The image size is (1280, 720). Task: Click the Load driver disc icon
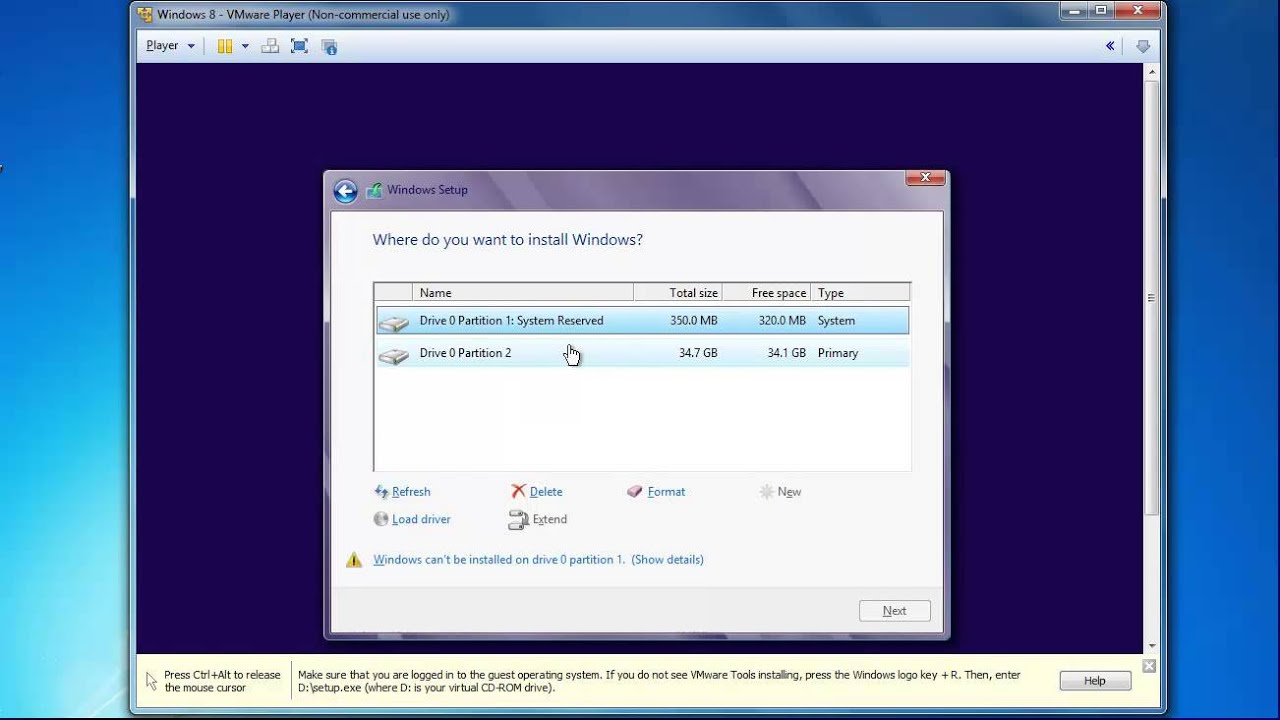pyautogui.click(x=381, y=519)
